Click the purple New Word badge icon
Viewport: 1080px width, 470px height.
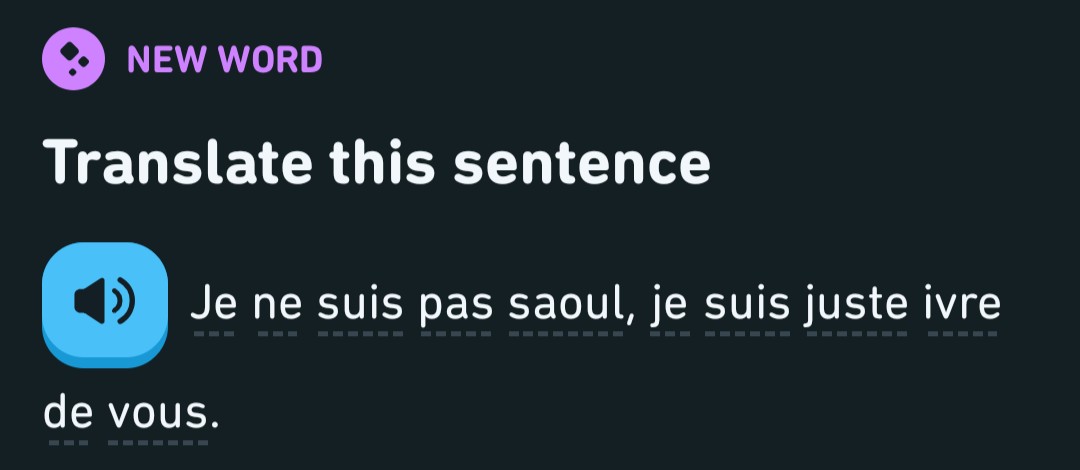tap(73, 60)
